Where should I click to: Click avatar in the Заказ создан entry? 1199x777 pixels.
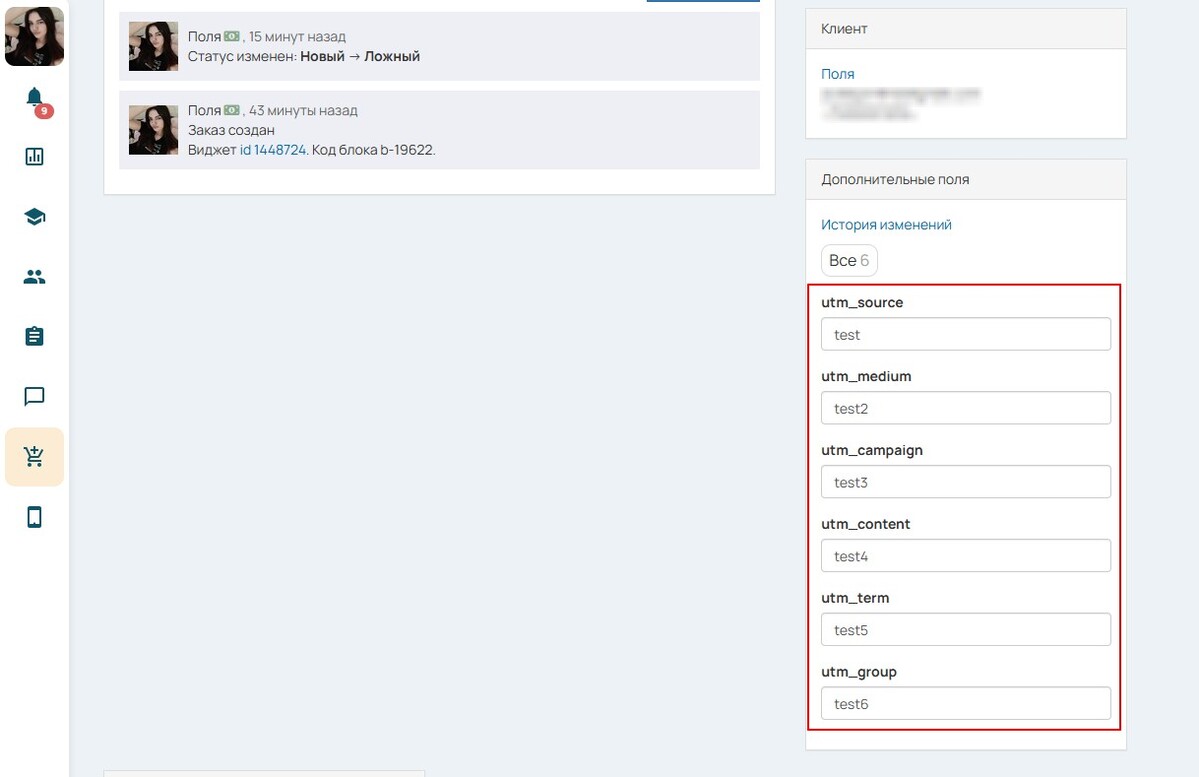coord(153,130)
